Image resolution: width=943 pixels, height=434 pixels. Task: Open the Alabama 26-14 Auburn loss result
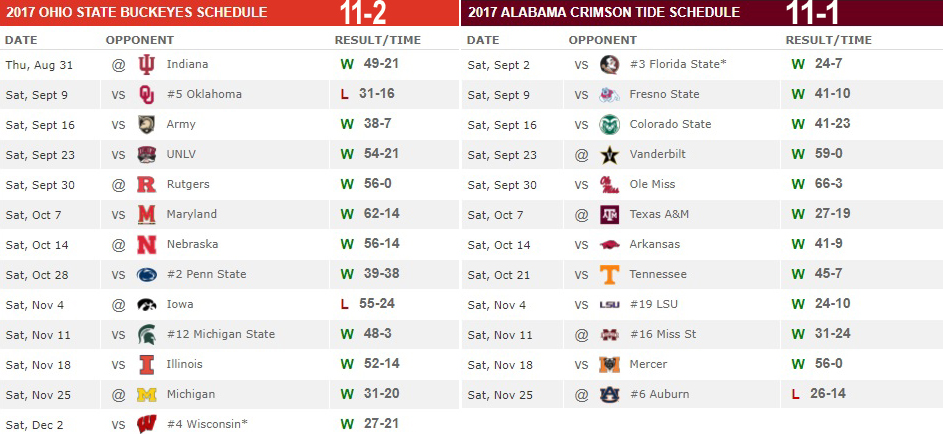click(826, 395)
